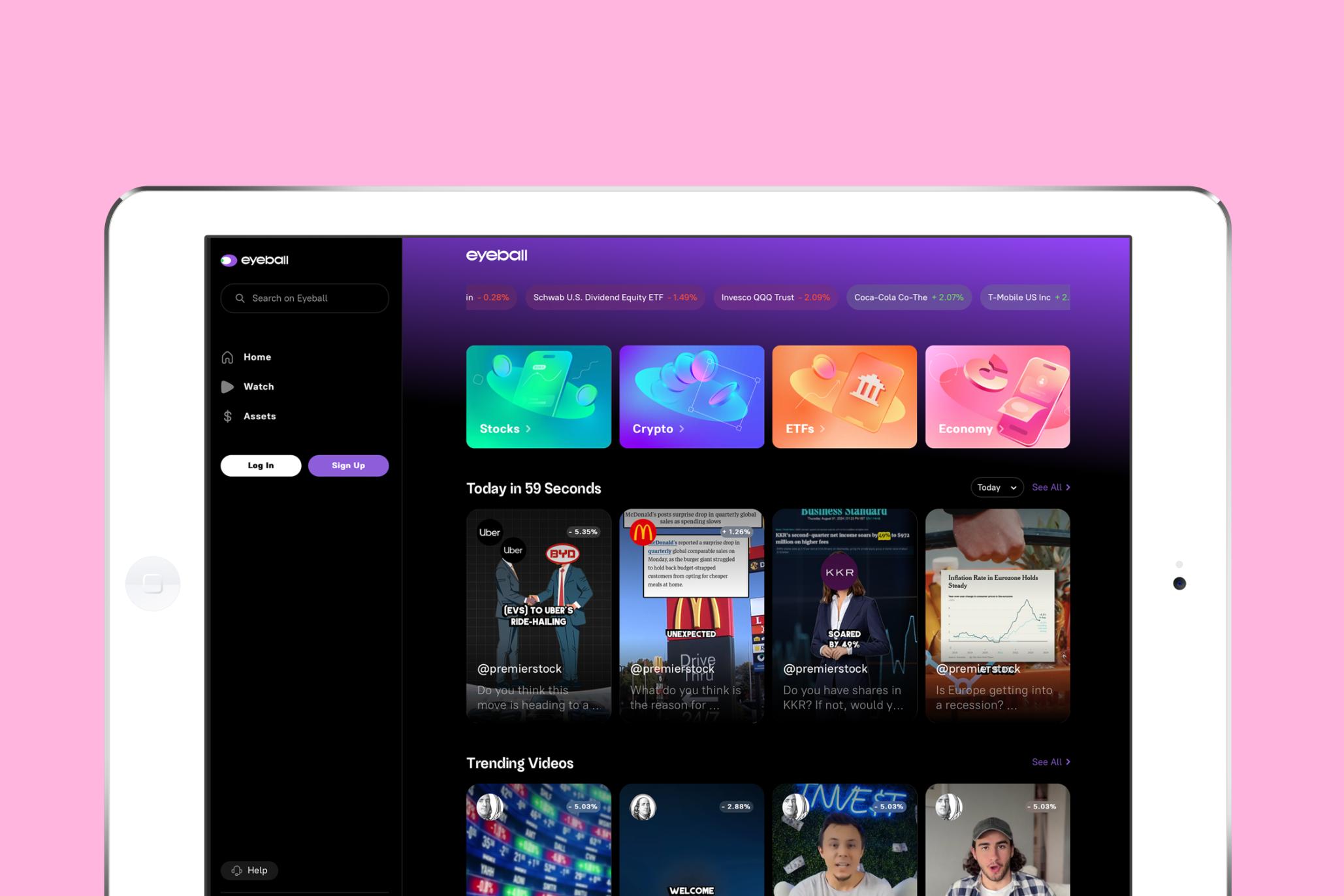
Task: Click the chevron next to ETFs
Action: tap(822, 429)
